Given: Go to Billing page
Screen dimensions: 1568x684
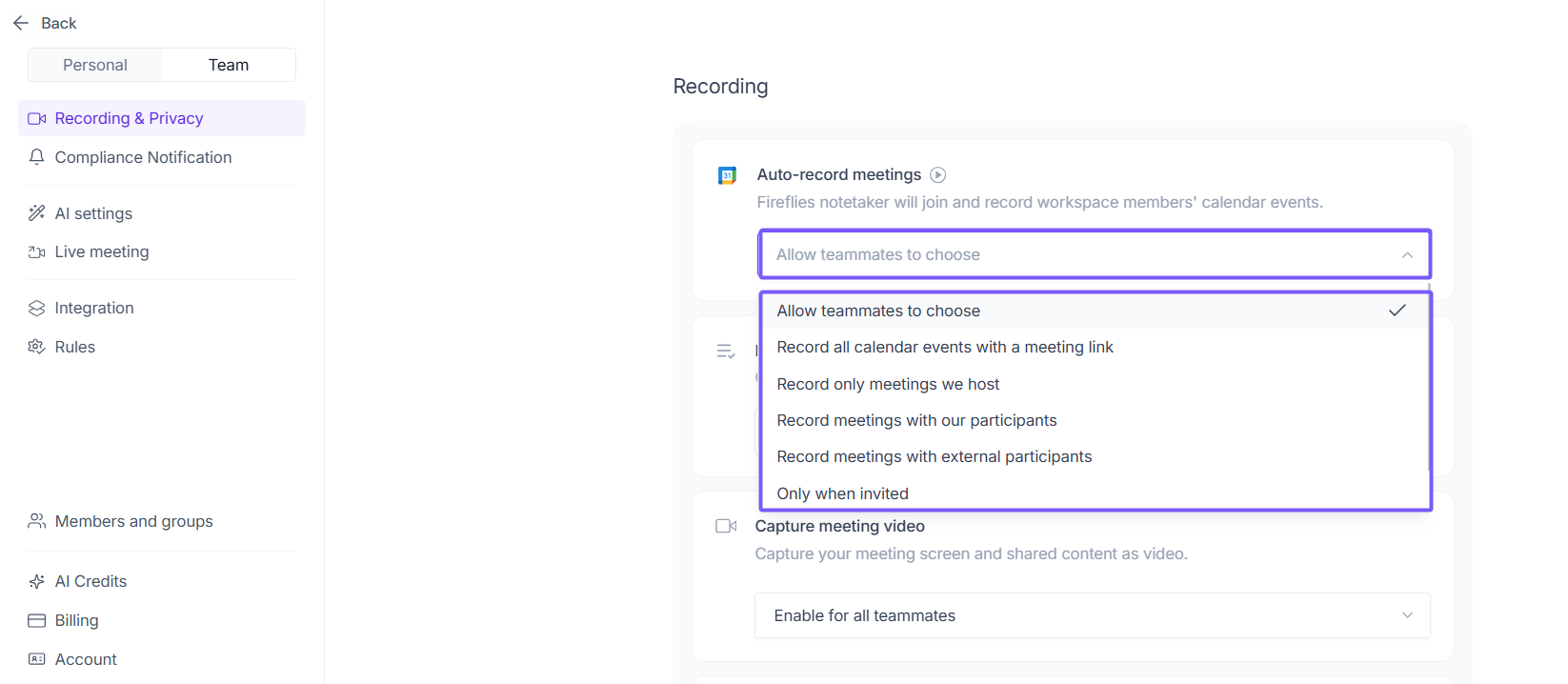Looking at the screenshot, I should tap(76, 620).
